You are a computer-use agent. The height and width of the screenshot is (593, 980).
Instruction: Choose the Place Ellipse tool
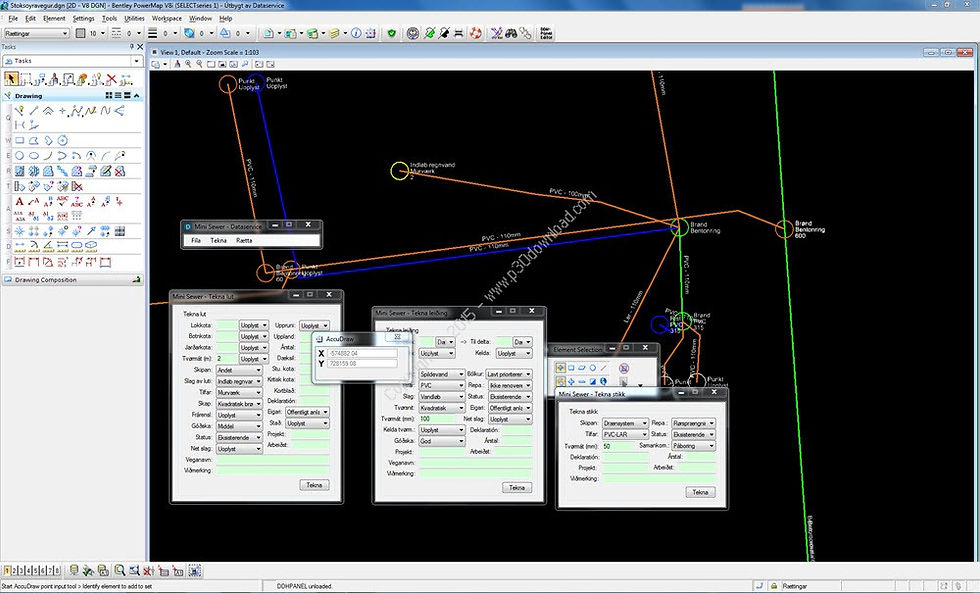[34, 156]
